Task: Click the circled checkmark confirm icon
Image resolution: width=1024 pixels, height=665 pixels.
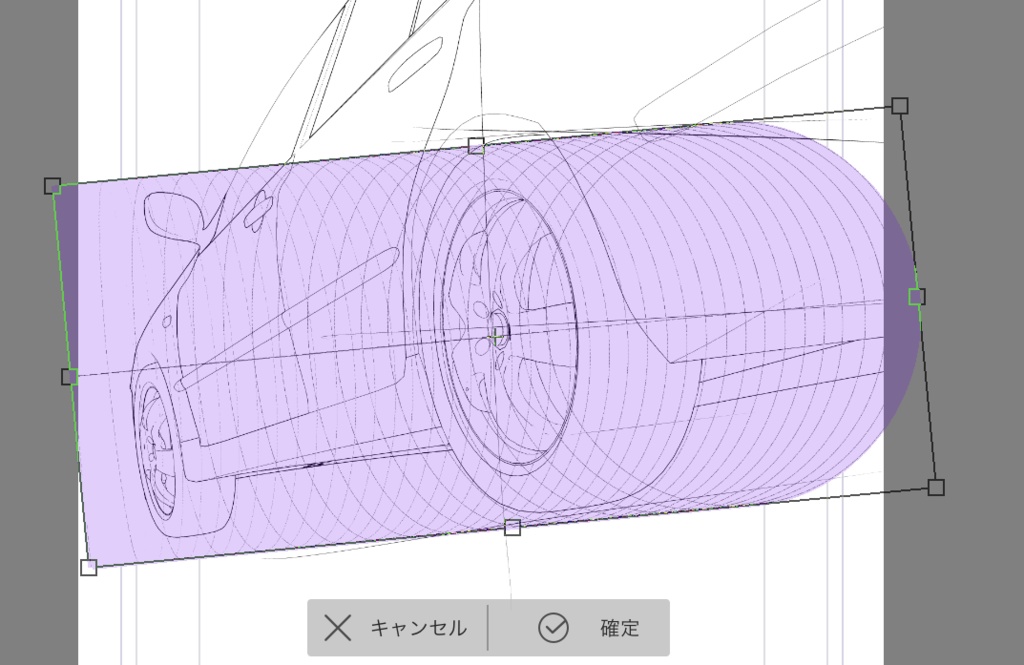Action: (553, 625)
